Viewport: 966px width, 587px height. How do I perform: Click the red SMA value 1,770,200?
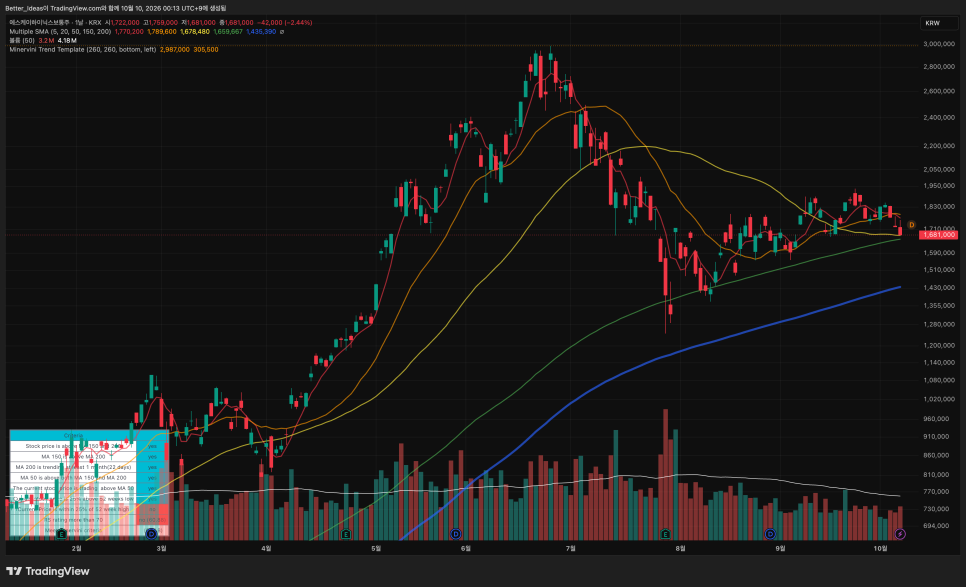(x=129, y=31)
